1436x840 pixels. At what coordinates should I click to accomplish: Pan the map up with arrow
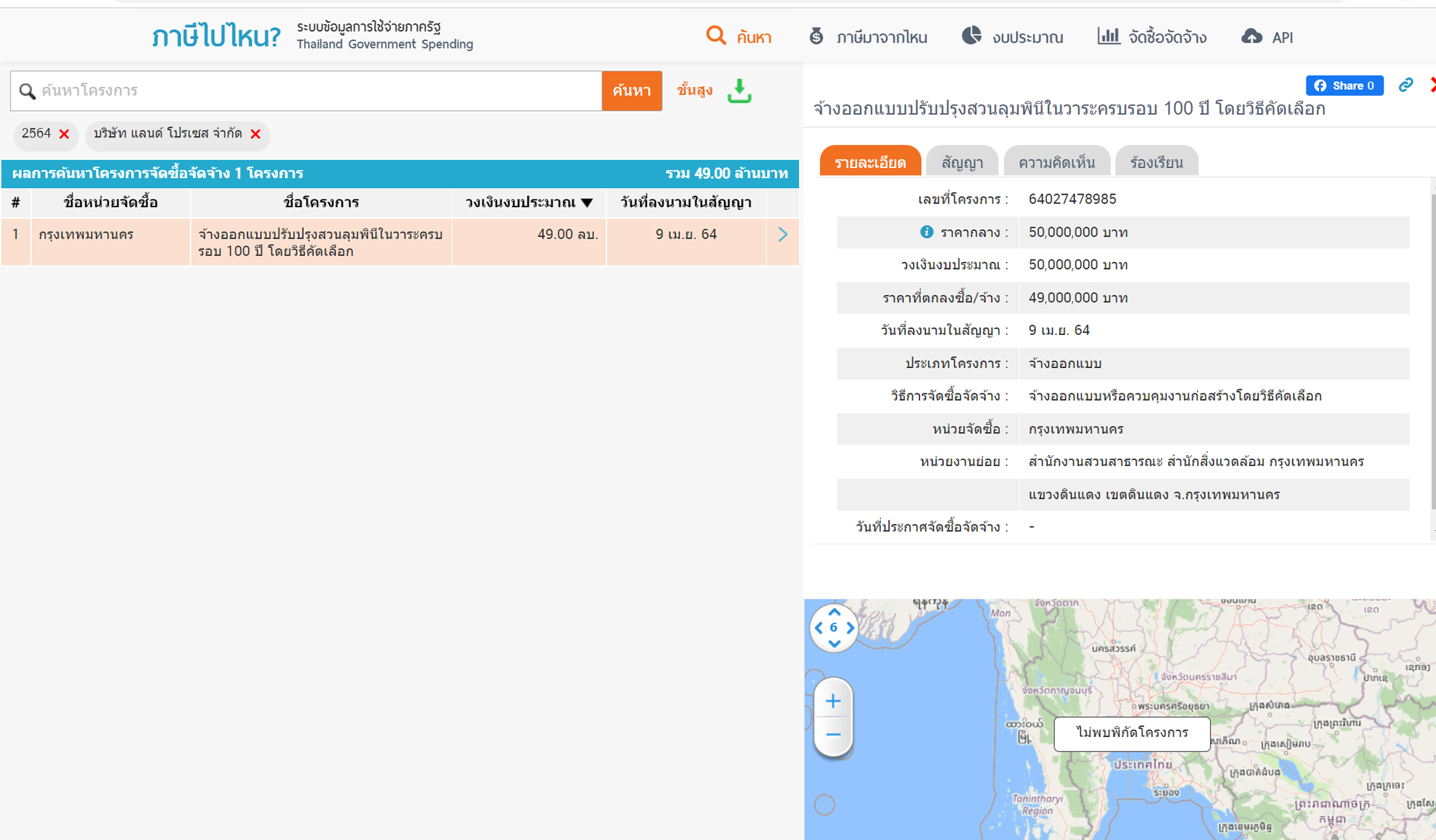click(x=834, y=612)
